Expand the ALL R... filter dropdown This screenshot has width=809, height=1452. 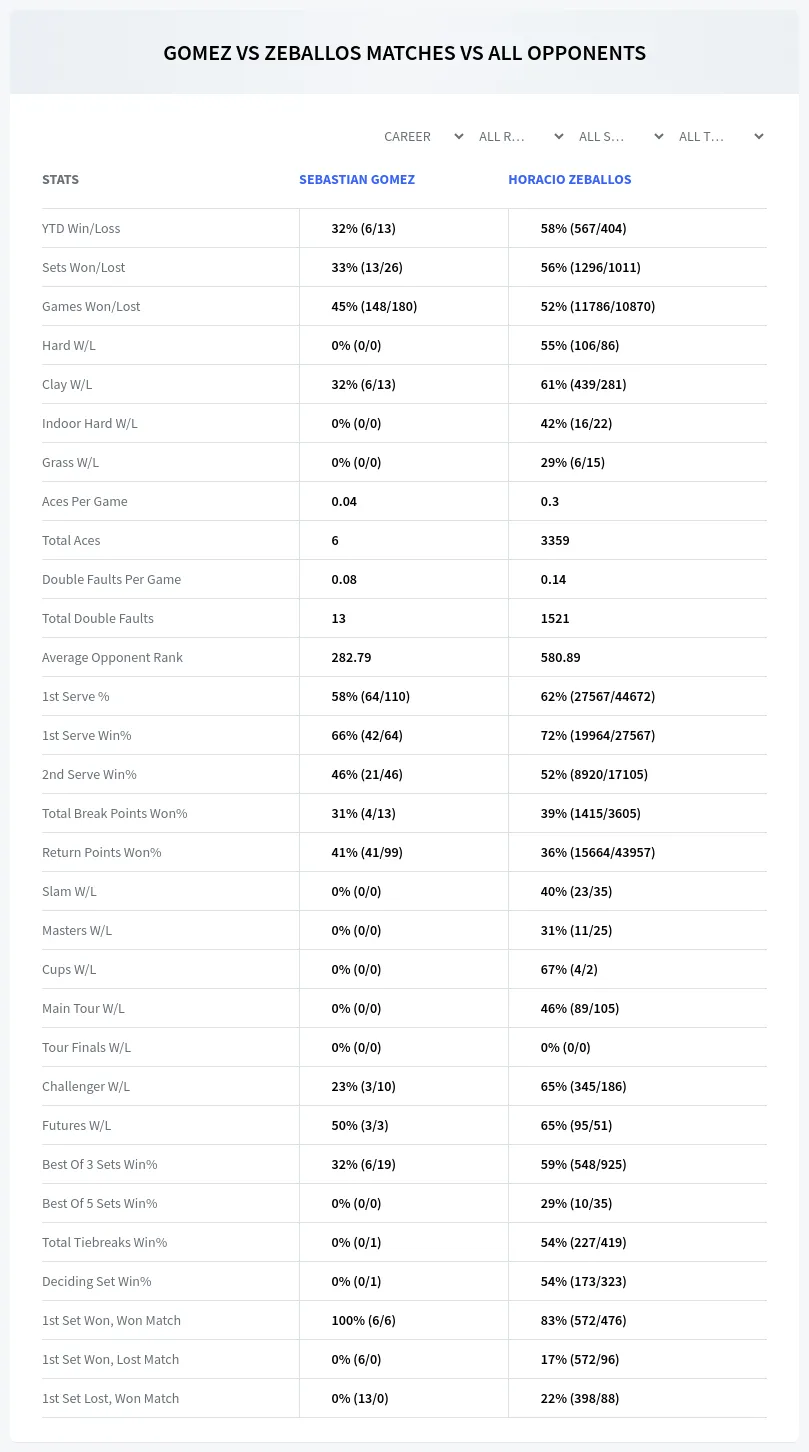pyautogui.click(x=519, y=136)
